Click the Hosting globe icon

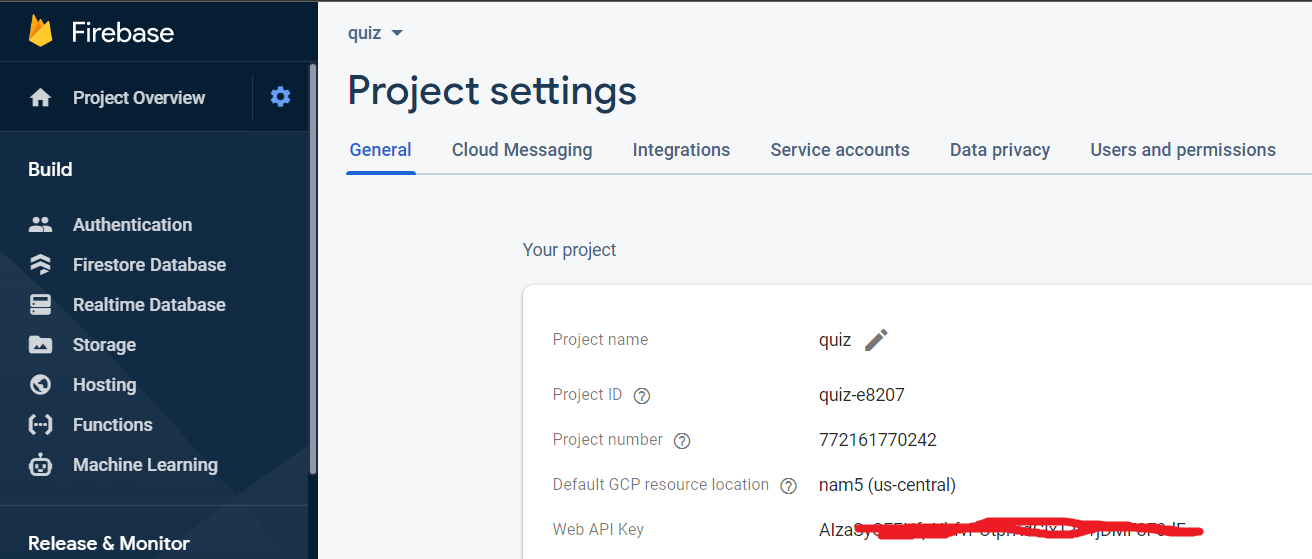tap(40, 385)
